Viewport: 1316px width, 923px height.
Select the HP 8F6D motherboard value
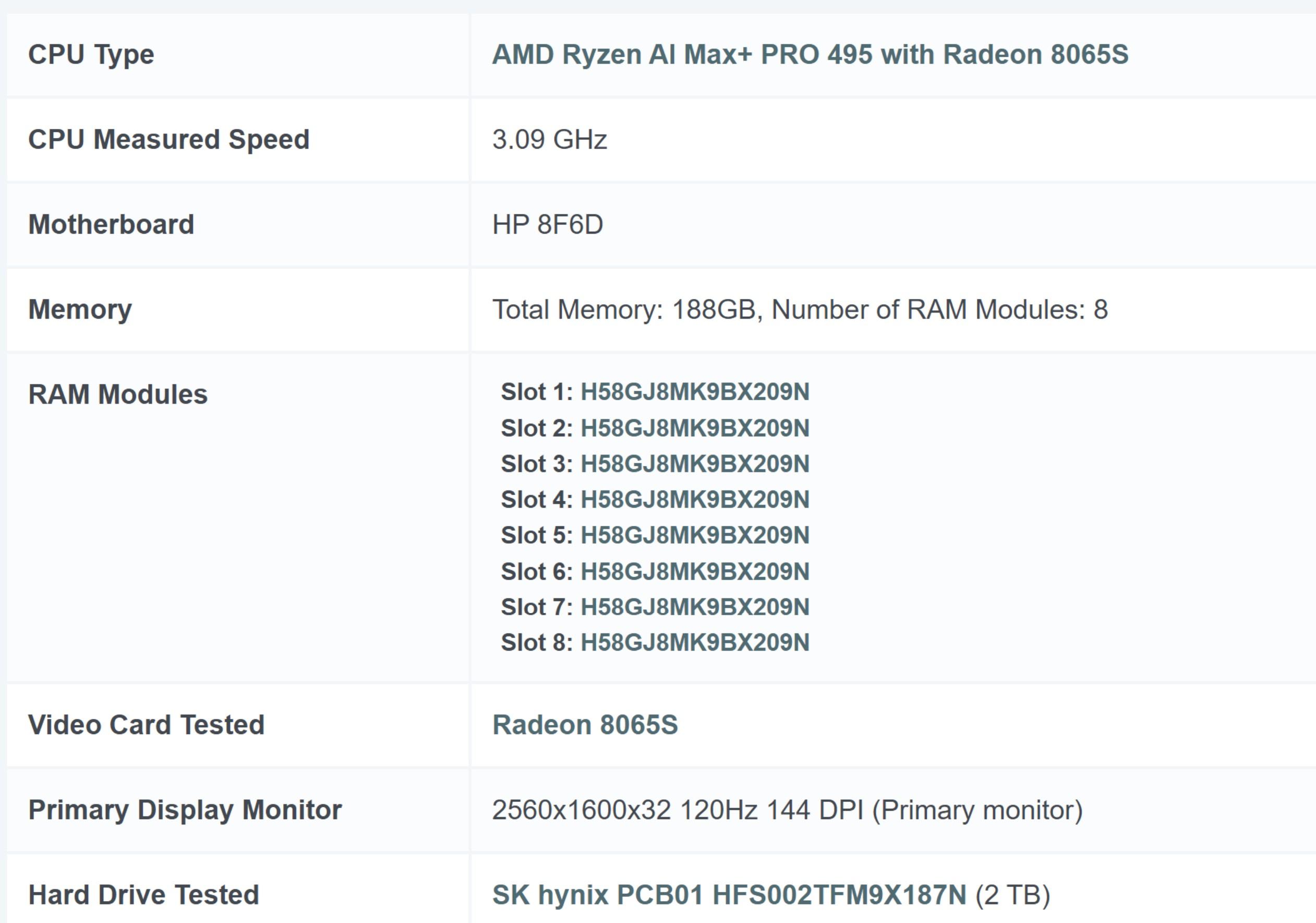(x=547, y=225)
